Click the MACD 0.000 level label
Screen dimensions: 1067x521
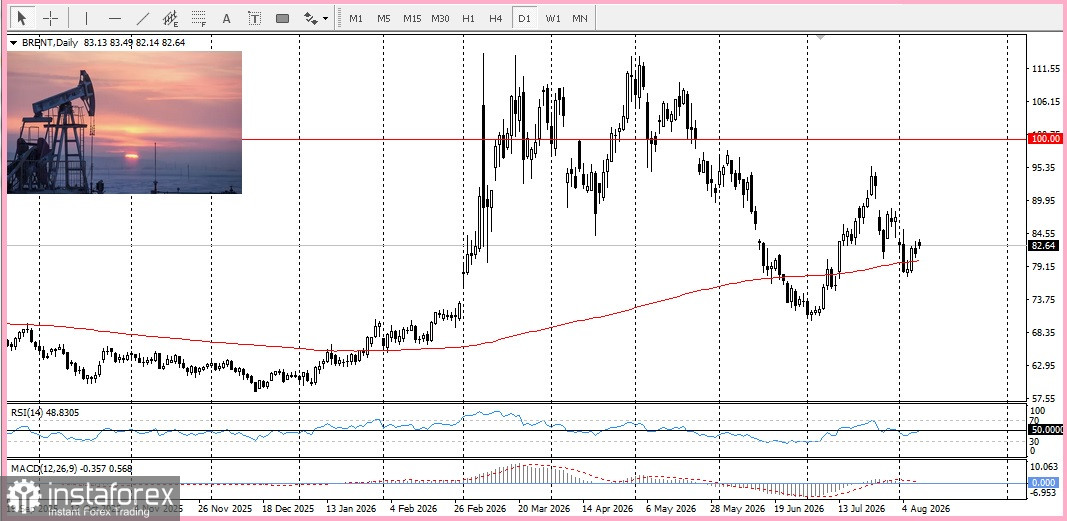(x=1045, y=482)
